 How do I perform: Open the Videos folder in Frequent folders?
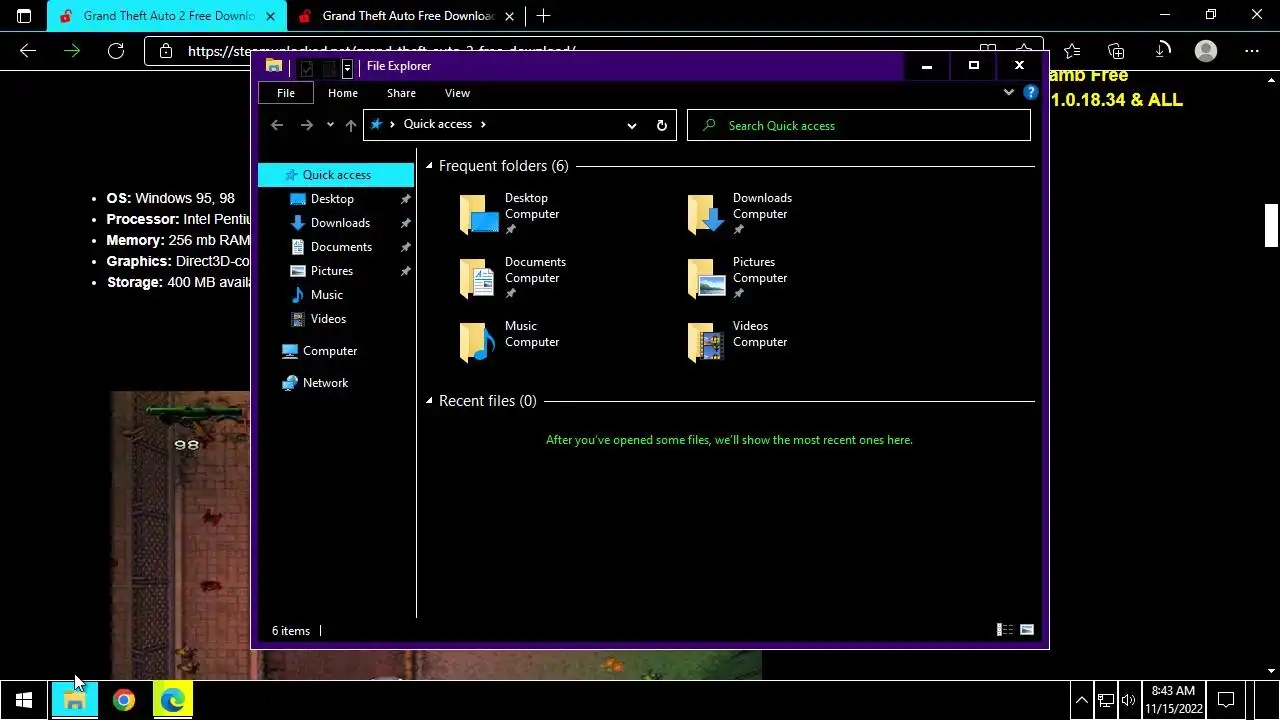point(738,341)
